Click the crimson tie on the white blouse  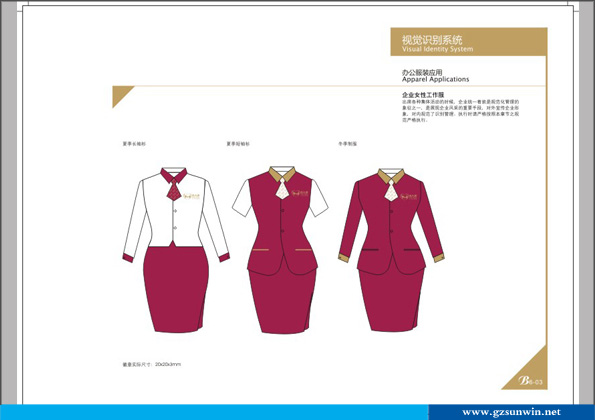173,190
